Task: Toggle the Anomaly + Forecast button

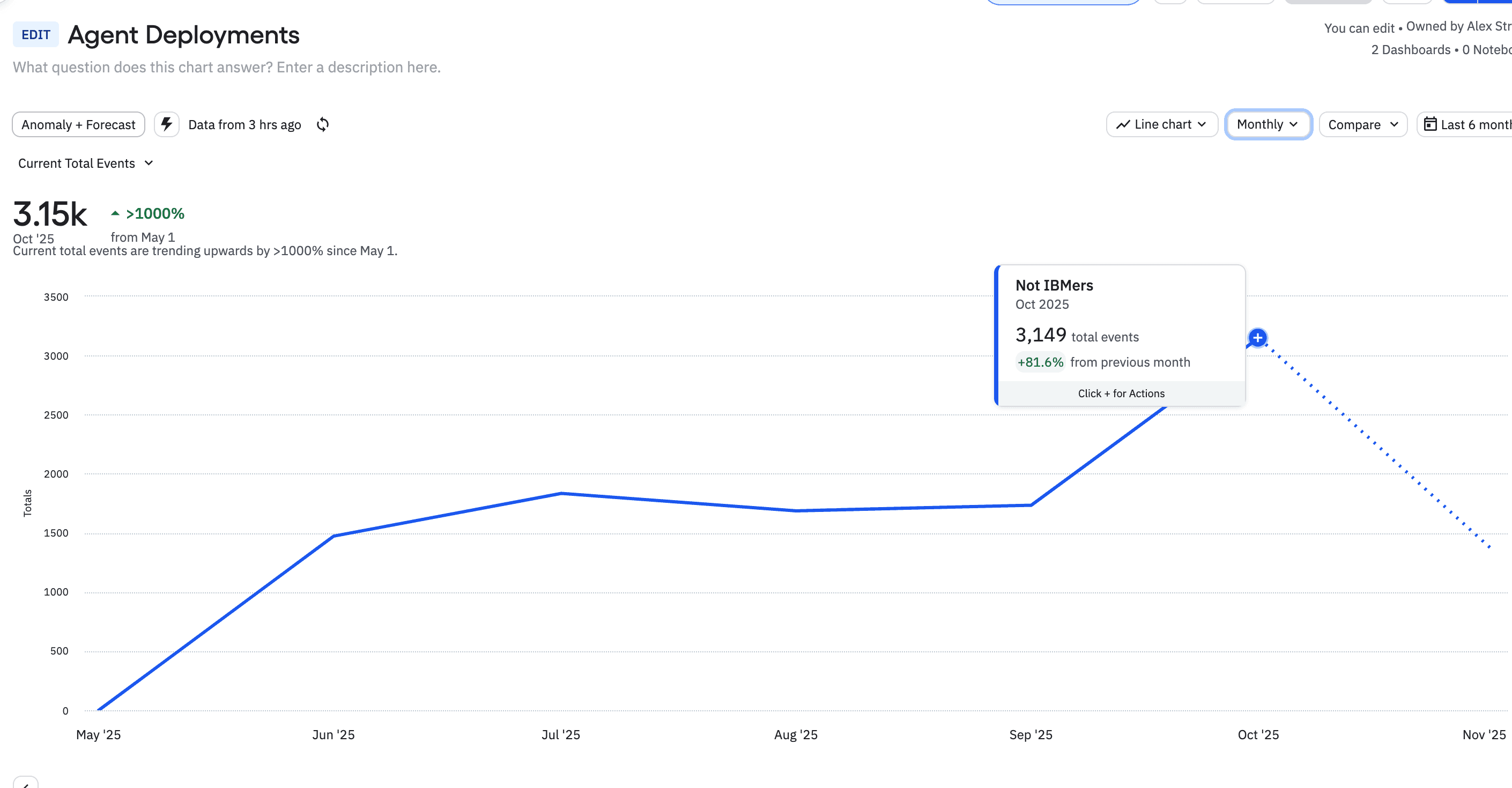Action: [78, 124]
